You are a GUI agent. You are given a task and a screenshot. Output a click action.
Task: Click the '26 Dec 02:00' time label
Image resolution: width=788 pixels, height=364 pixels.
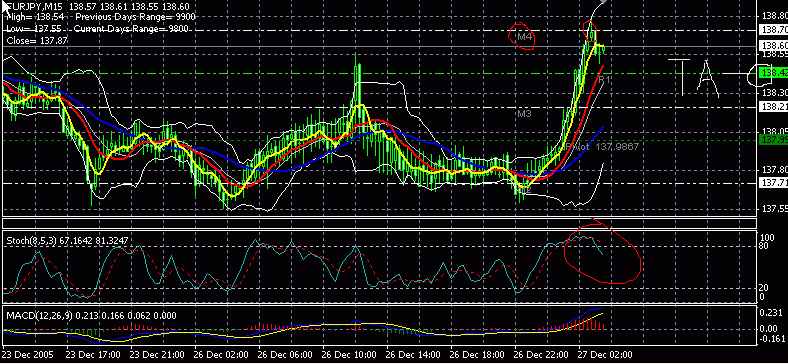[x=222, y=354]
